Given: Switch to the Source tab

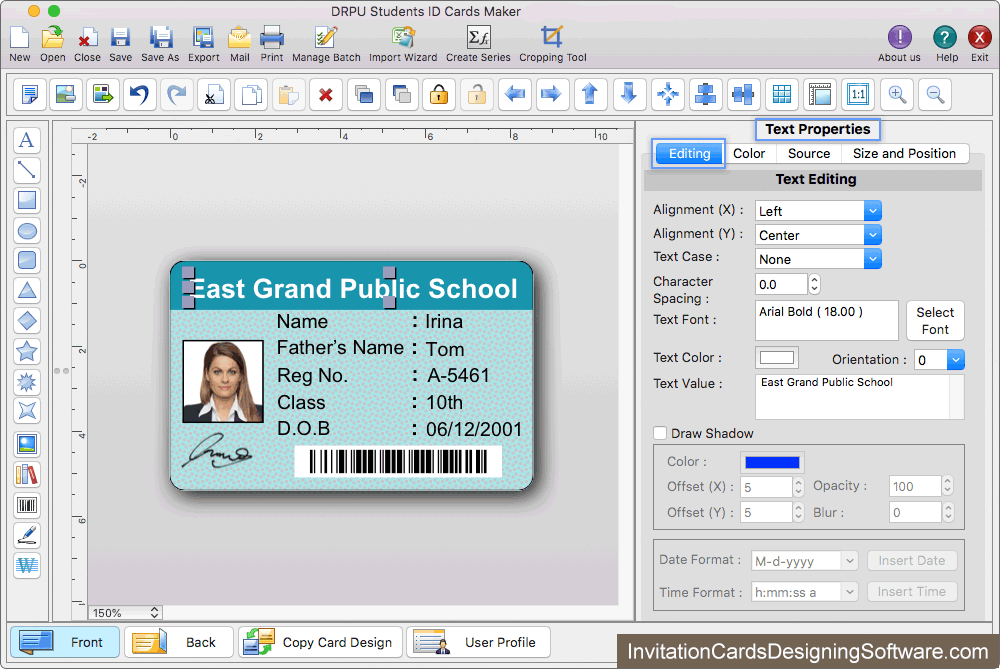Looking at the screenshot, I should click(x=809, y=154).
